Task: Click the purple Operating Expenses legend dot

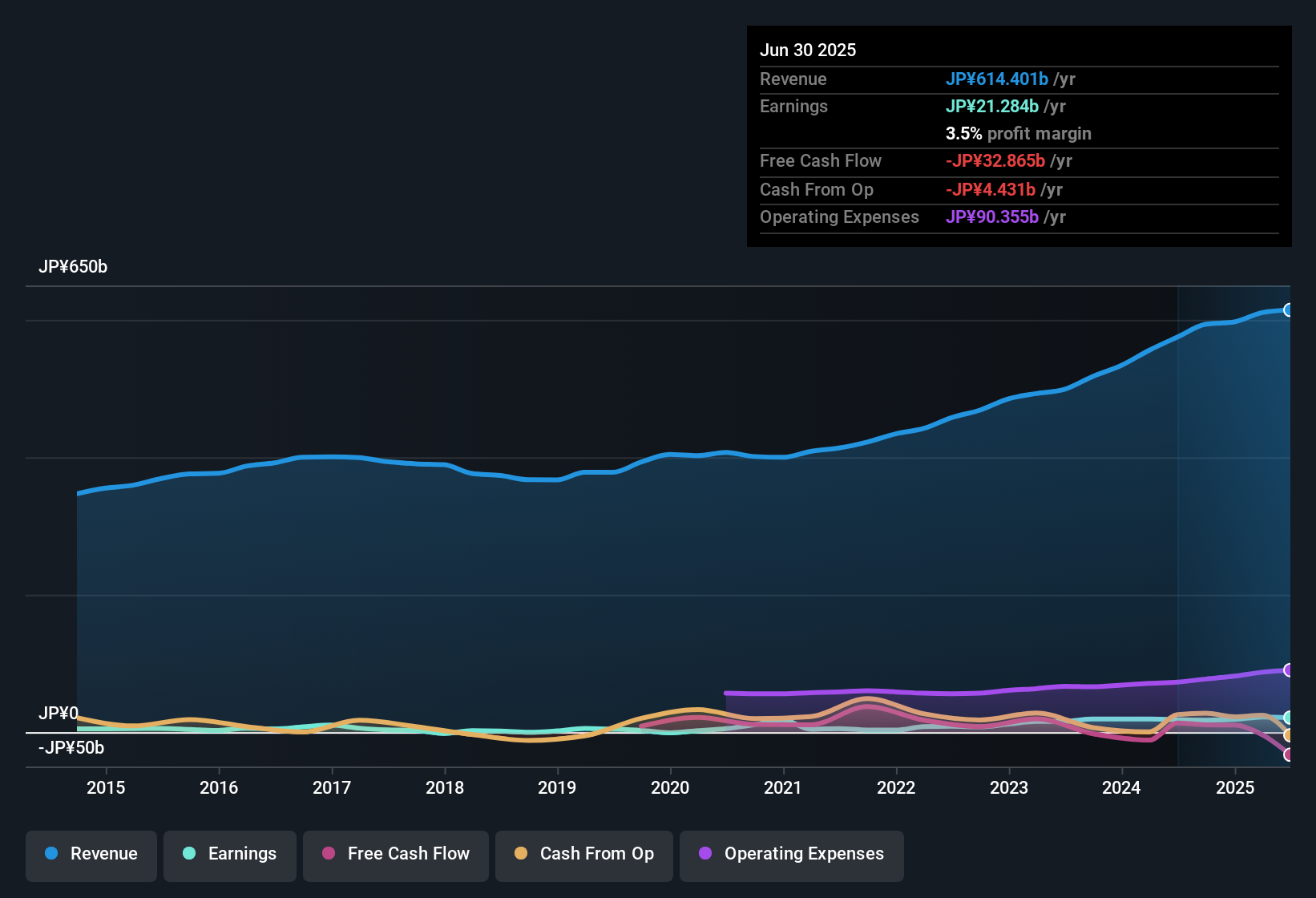Action: pyautogui.click(x=704, y=854)
